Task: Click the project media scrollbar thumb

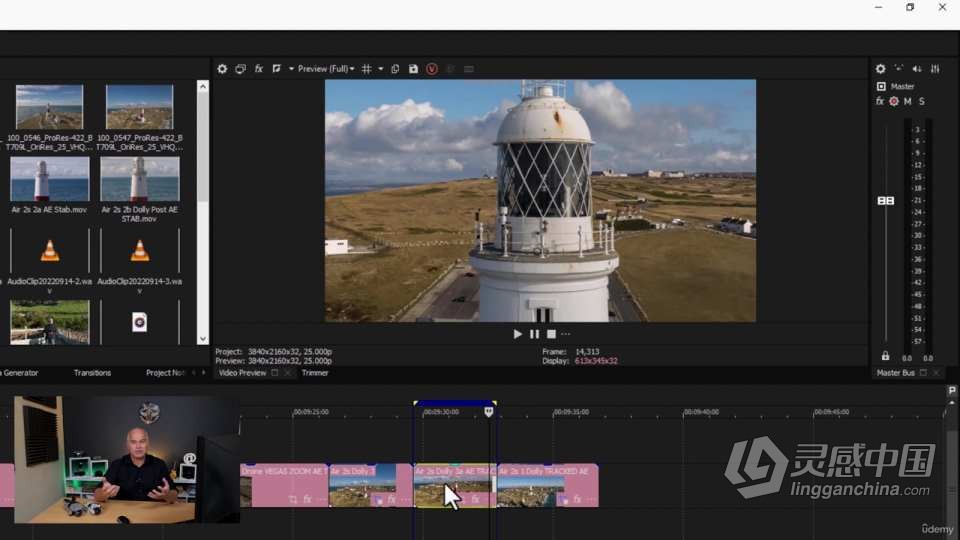Action: (x=203, y=147)
